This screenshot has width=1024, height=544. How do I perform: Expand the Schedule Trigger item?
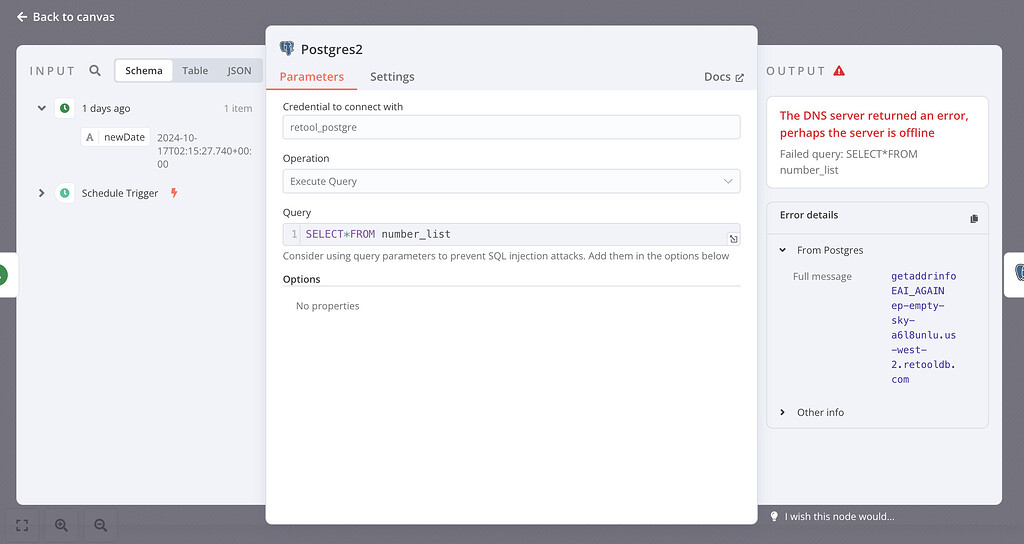click(x=41, y=193)
